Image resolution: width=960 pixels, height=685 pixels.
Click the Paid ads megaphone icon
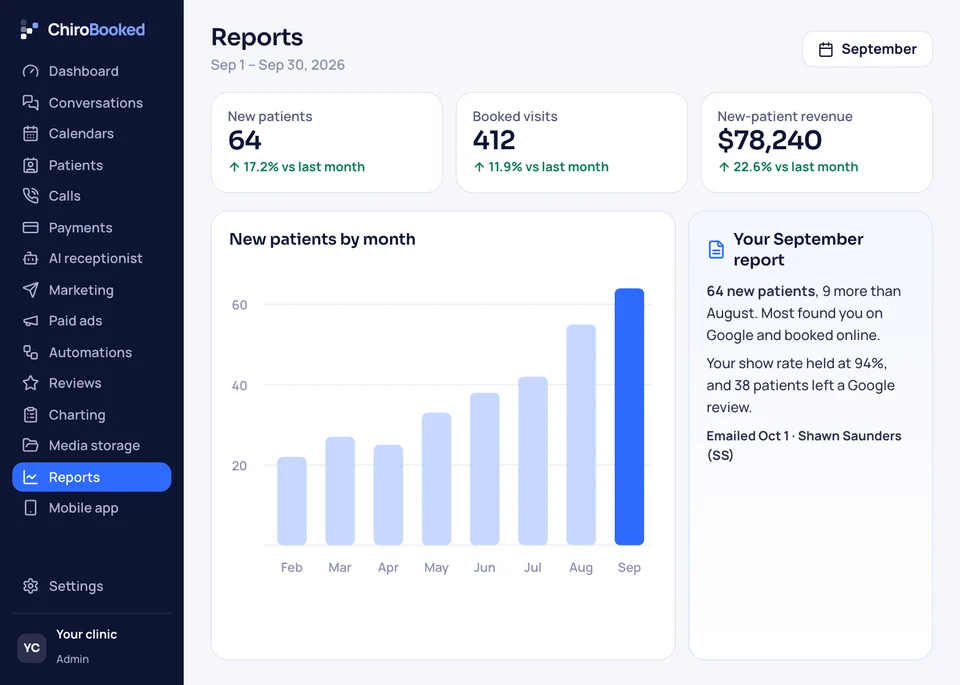pos(31,321)
